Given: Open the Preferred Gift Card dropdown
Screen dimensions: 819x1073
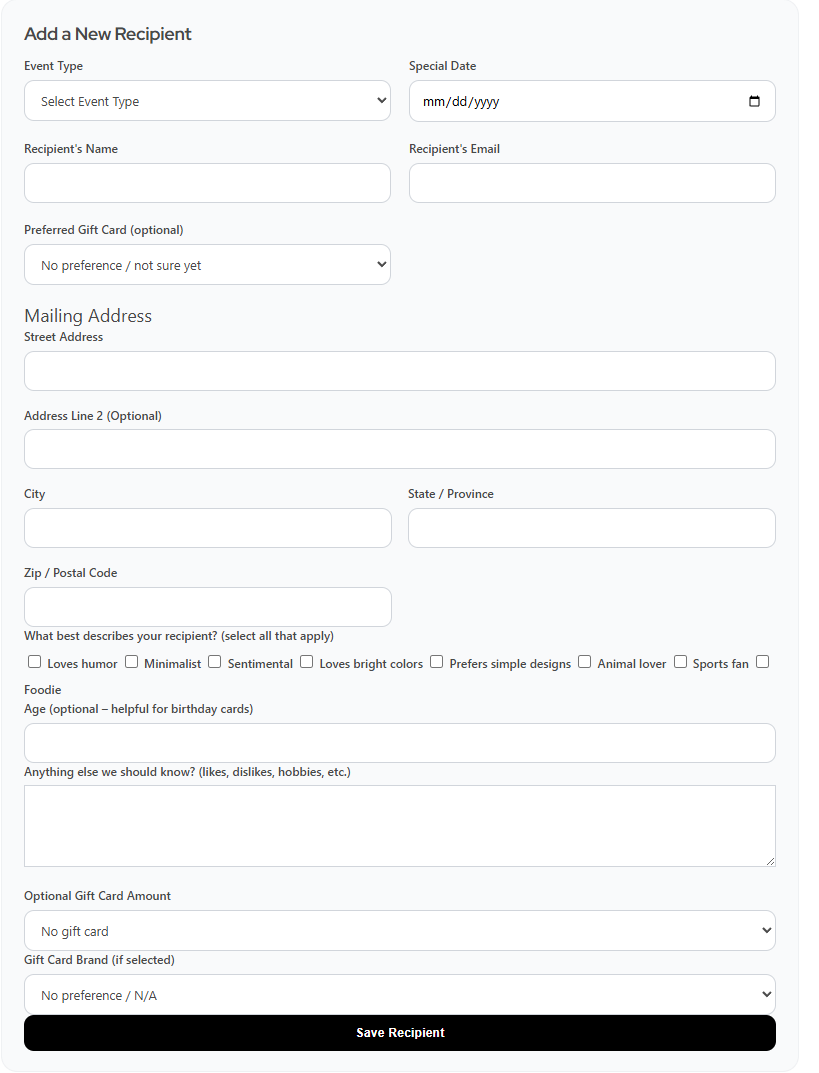Looking at the screenshot, I should [207, 265].
